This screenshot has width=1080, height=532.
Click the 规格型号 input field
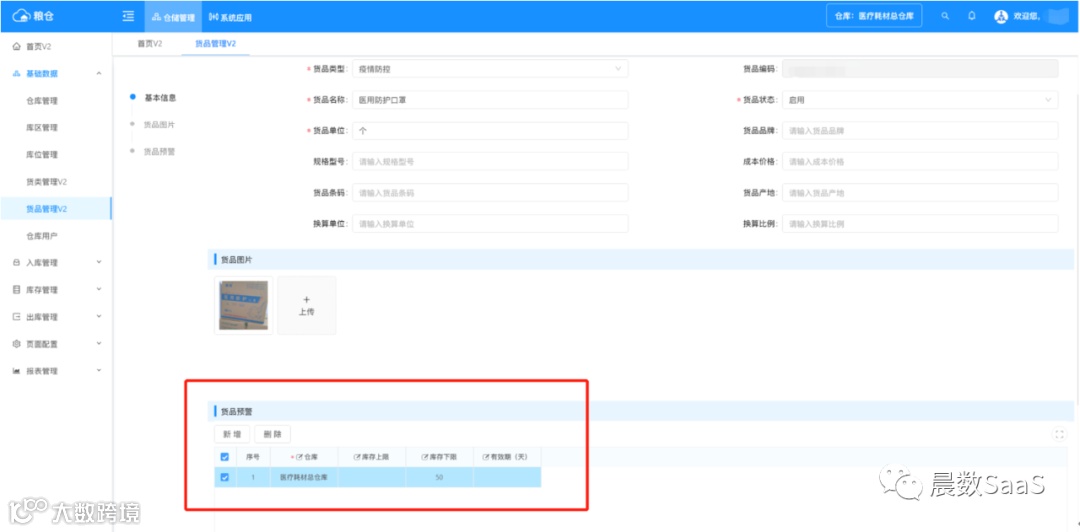pyautogui.click(x=490, y=162)
